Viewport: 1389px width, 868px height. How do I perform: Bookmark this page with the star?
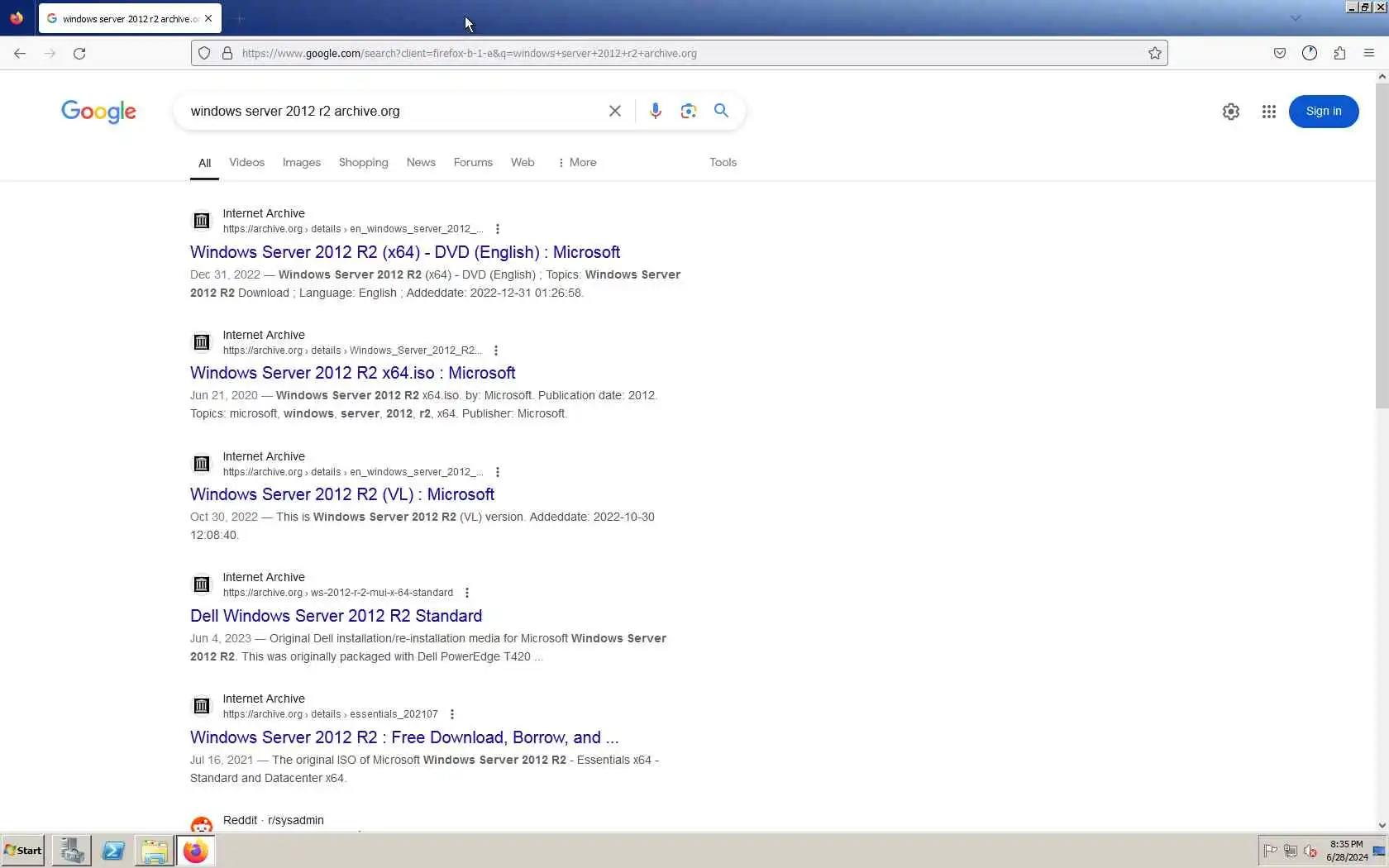point(1155,53)
